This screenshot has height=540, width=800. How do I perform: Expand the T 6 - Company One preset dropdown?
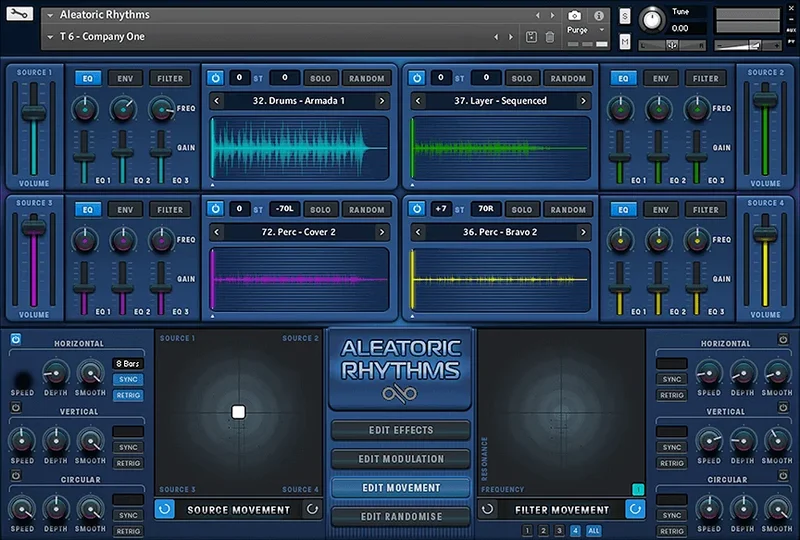50,37
